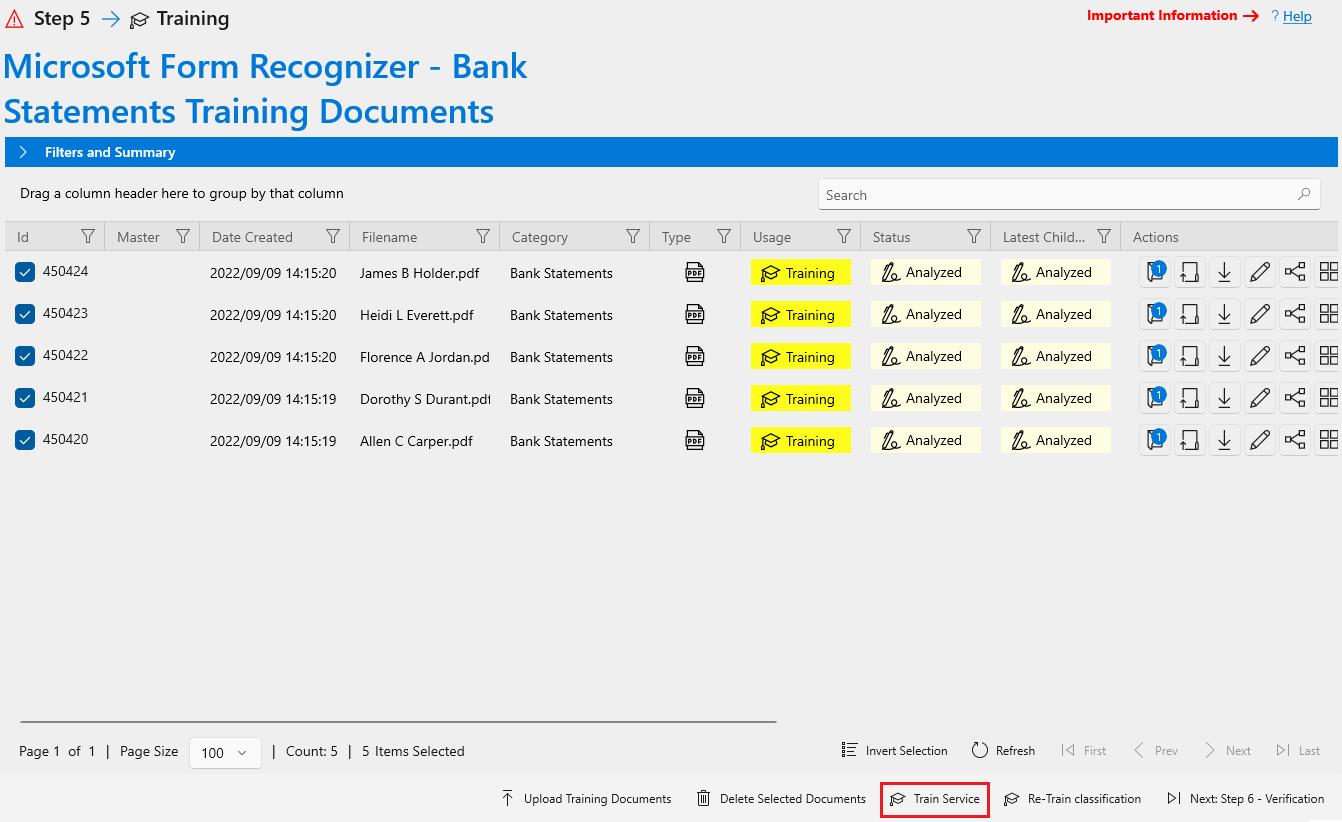Click the red warning triangle icon by Step 5
This screenshot has height=822, width=1342.
coord(15,19)
